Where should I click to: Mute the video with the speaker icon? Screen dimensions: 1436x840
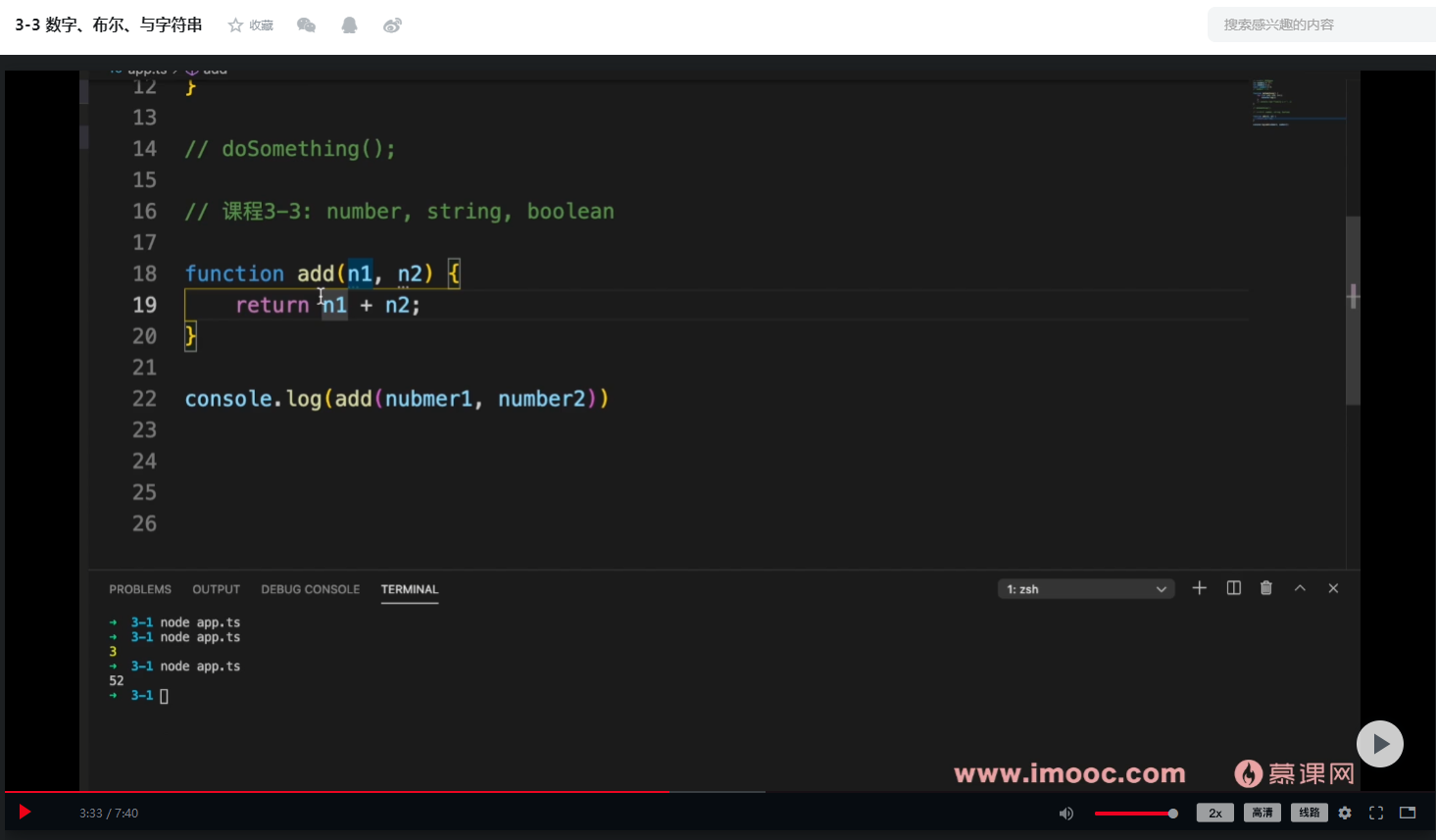(x=1066, y=813)
